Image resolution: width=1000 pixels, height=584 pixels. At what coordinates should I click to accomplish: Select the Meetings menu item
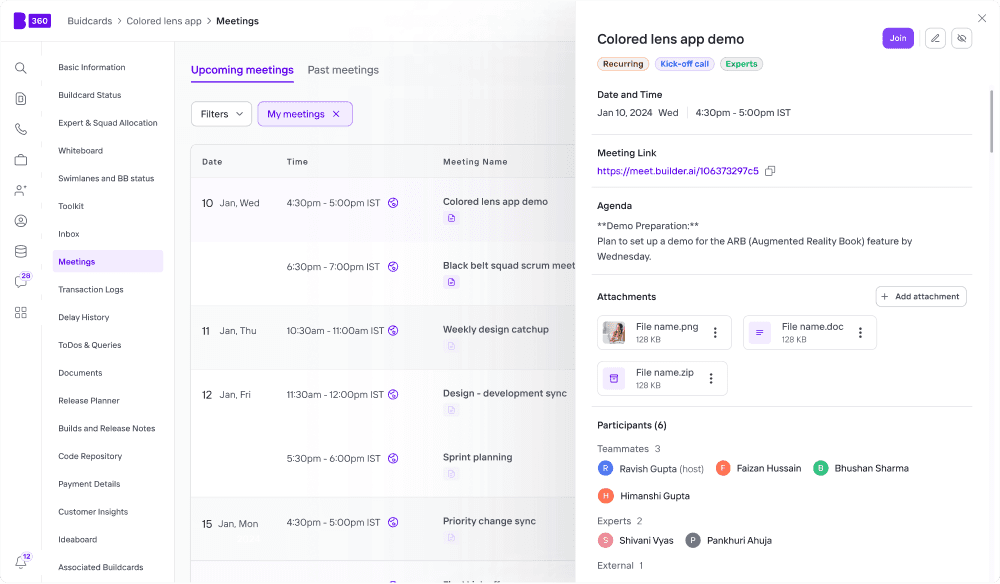pyautogui.click(x=108, y=261)
